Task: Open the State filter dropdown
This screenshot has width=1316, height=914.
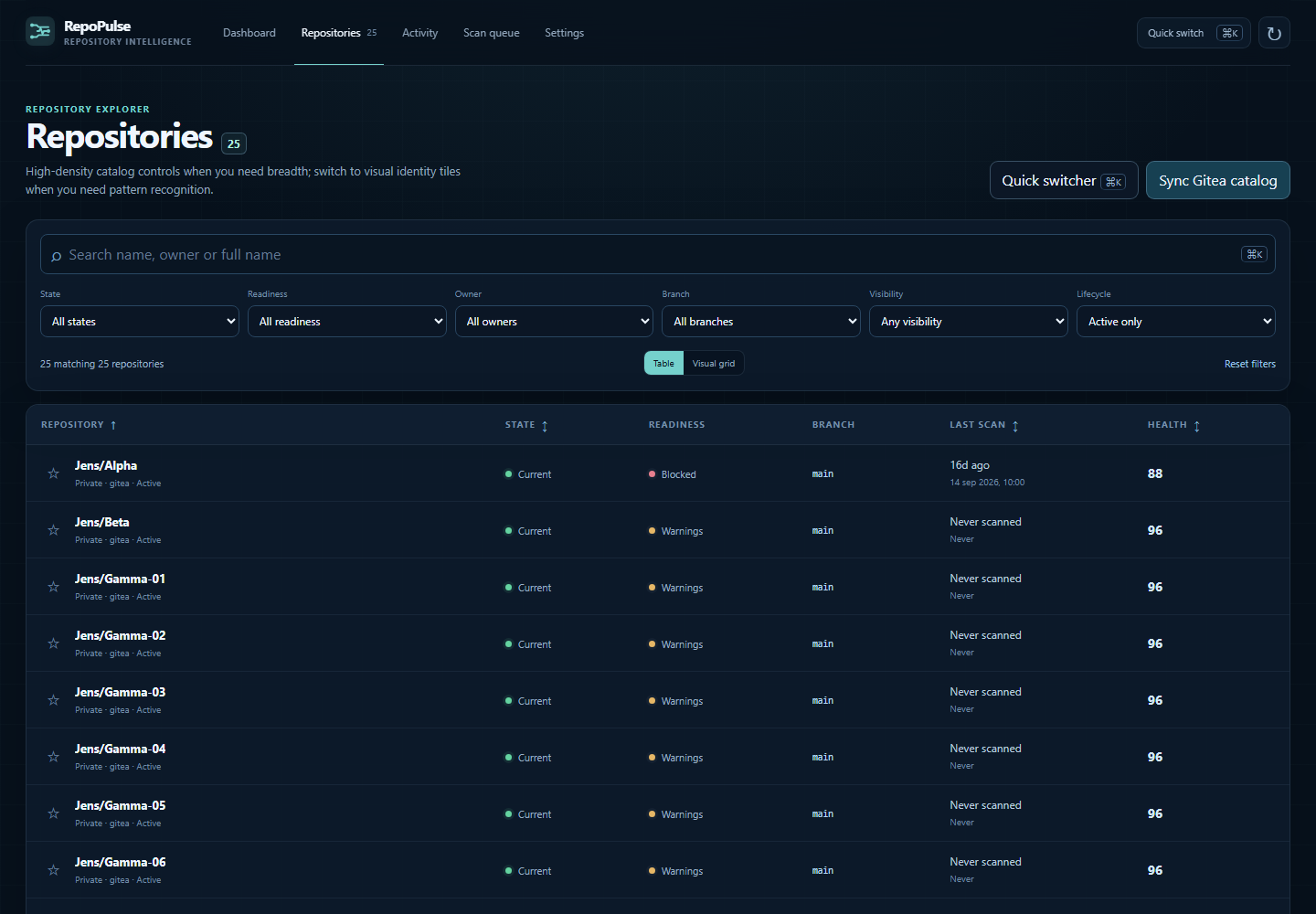Action: click(140, 322)
